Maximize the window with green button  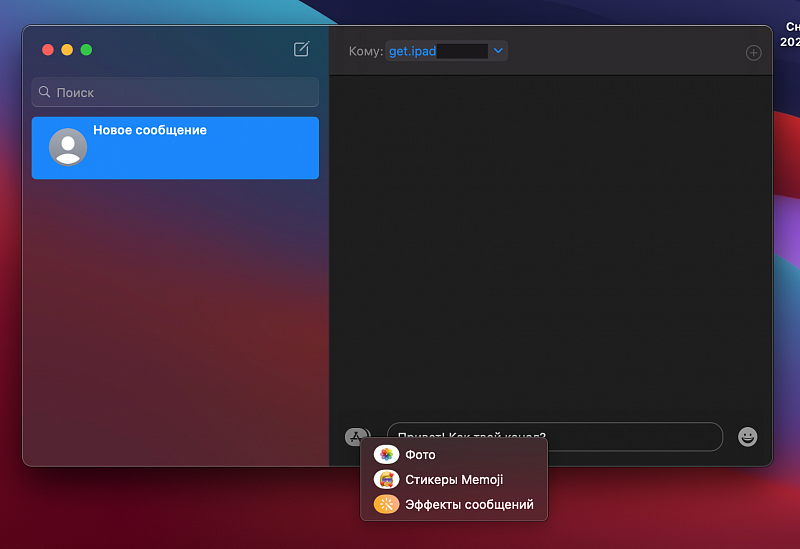pos(86,49)
